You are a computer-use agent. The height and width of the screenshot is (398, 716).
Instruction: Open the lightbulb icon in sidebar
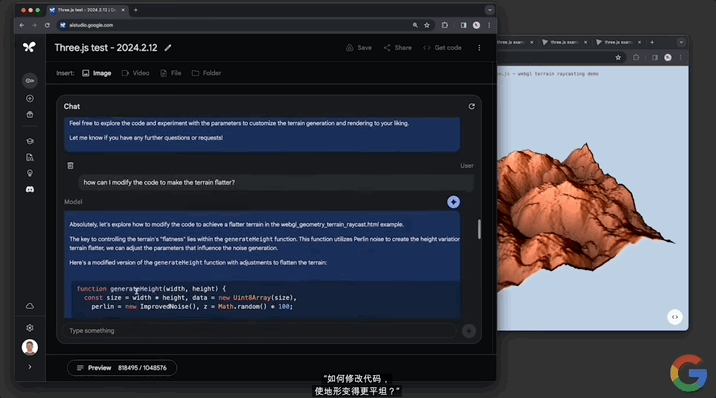coord(30,173)
